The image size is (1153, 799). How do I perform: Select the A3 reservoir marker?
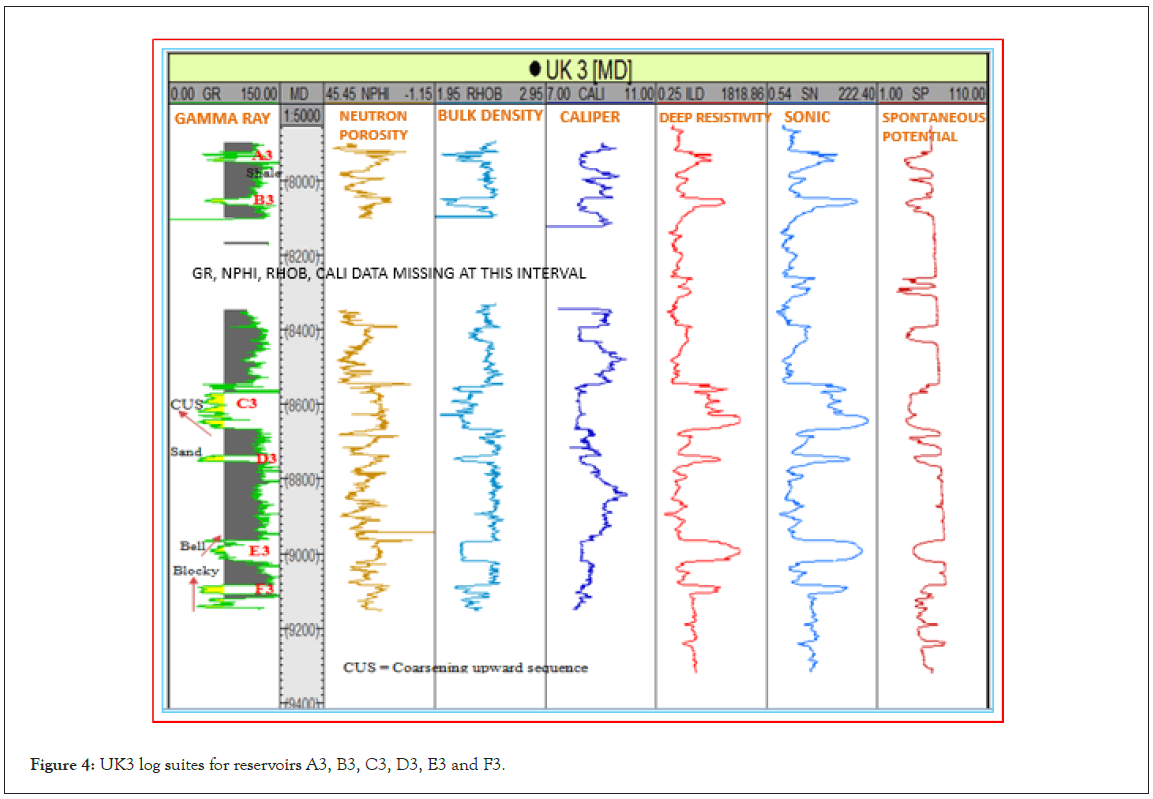coord(262,155)
